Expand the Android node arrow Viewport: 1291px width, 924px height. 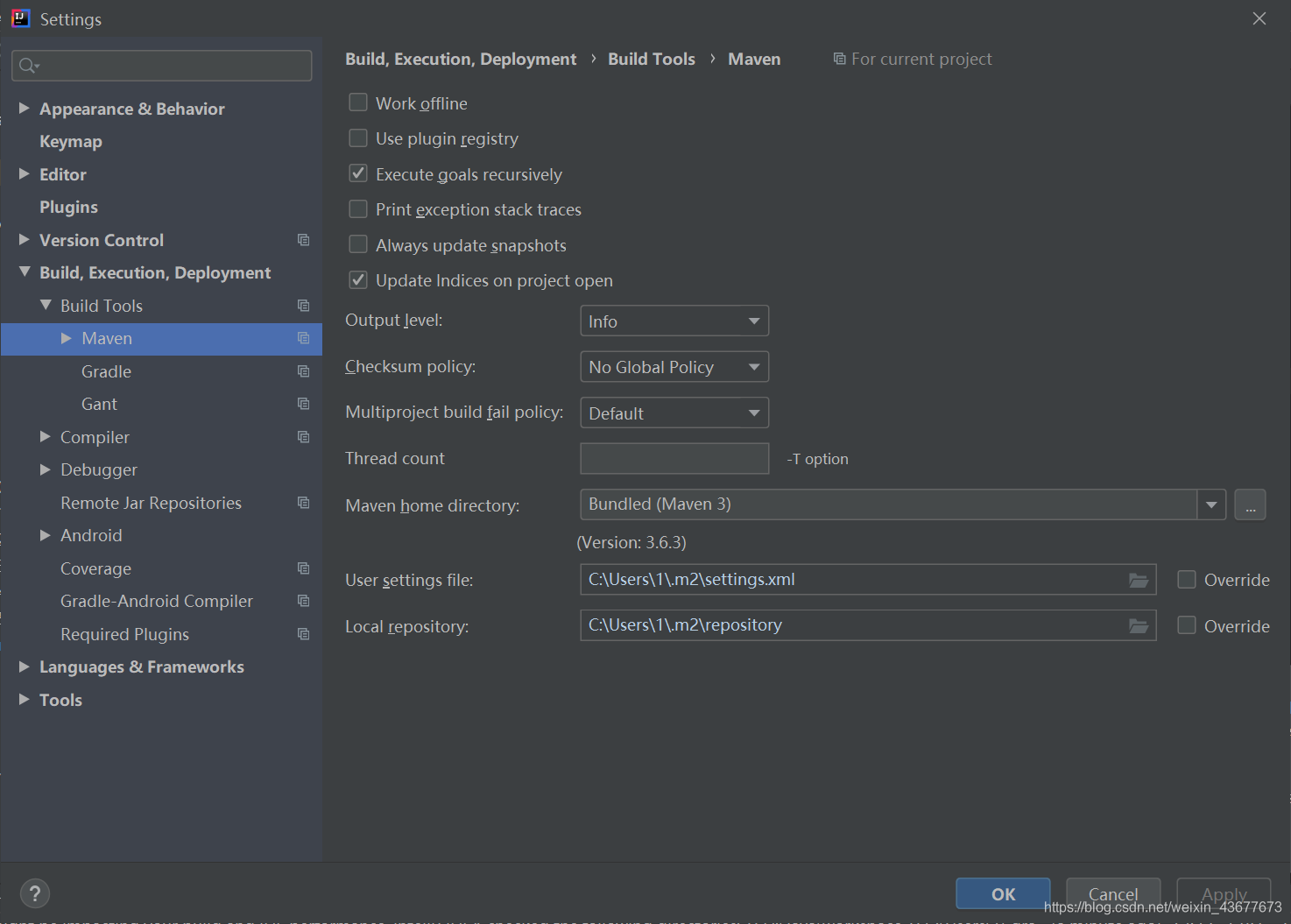pos(46,535)
